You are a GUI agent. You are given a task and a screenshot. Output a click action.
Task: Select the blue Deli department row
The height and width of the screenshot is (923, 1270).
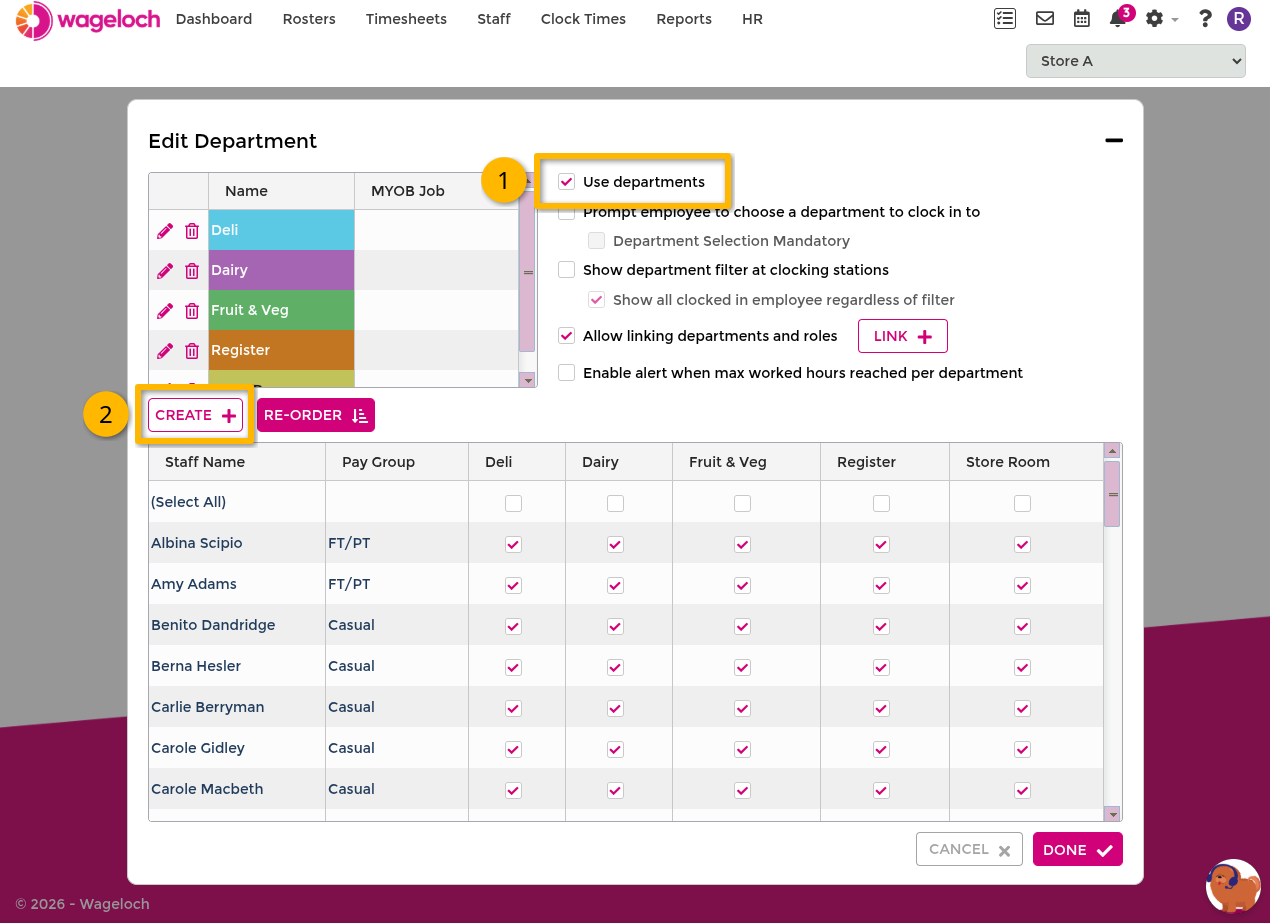pos(281,230)
